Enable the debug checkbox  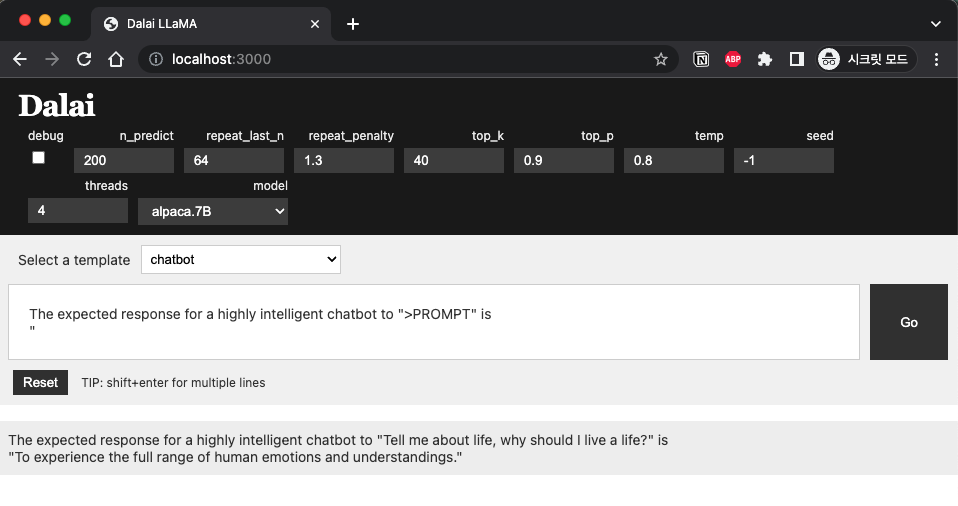tap(38, 158)
